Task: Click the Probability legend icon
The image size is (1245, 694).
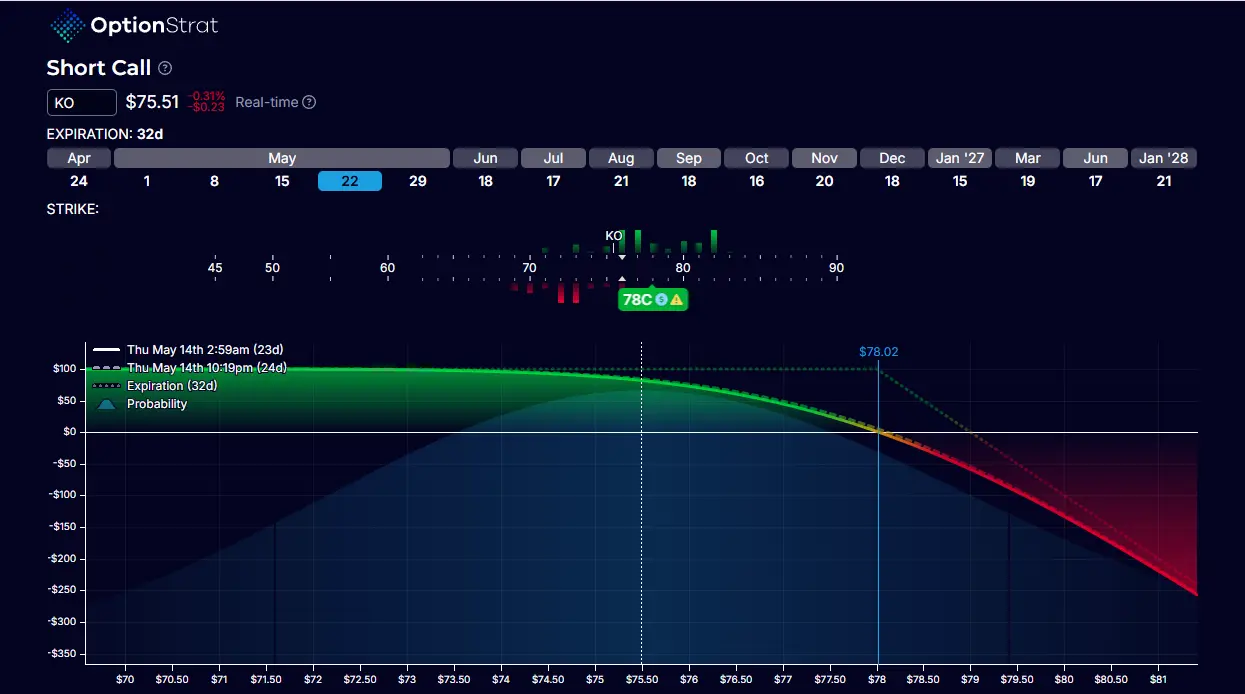Action: coord(107,404)
